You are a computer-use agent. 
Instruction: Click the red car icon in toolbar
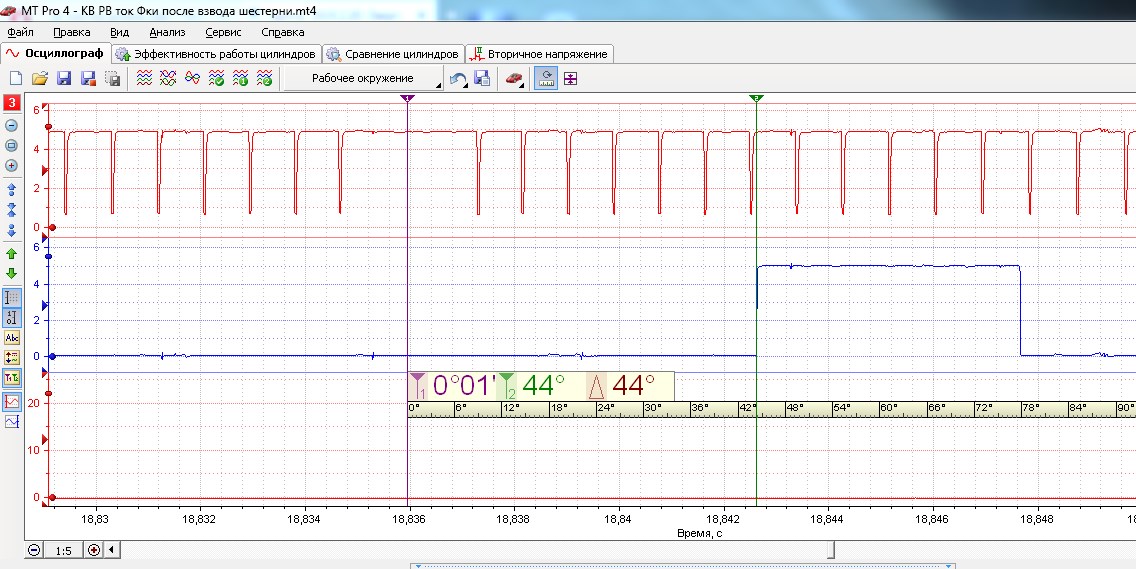point(514,79)
